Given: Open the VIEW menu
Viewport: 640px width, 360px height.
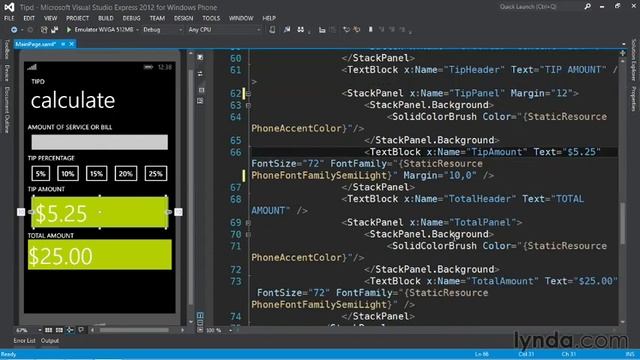Looking at the screenshot, I should (x=50, y=18).
